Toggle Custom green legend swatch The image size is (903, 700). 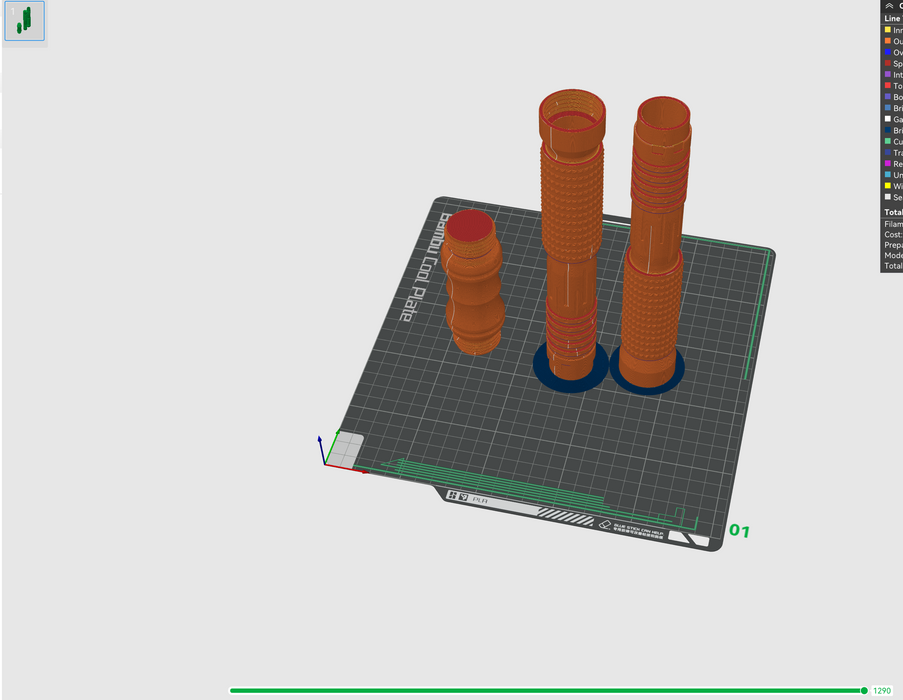coord(887,141)
